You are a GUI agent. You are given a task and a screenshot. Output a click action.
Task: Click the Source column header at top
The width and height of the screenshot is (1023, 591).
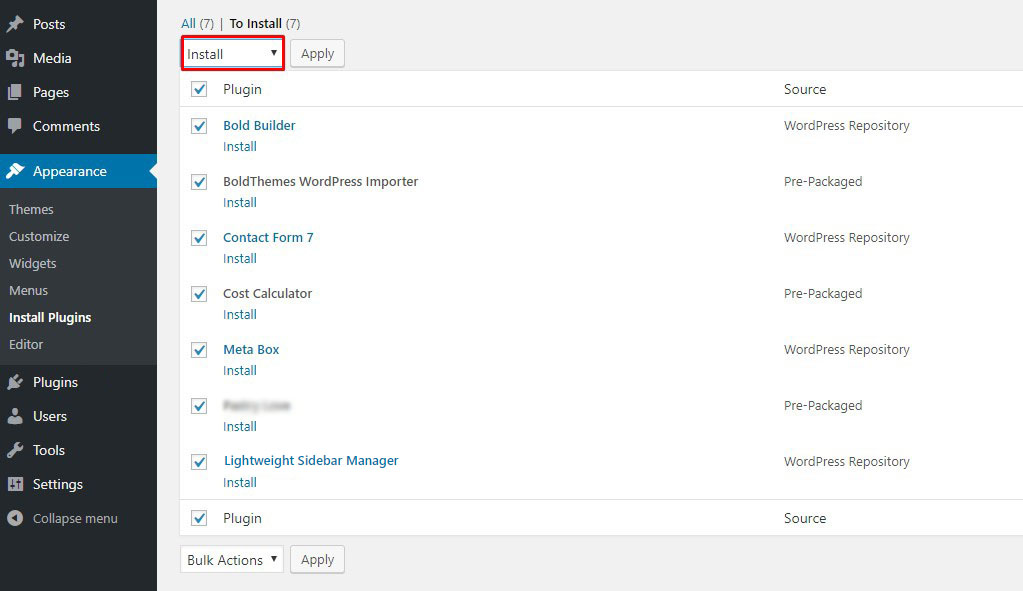(805, 89)
